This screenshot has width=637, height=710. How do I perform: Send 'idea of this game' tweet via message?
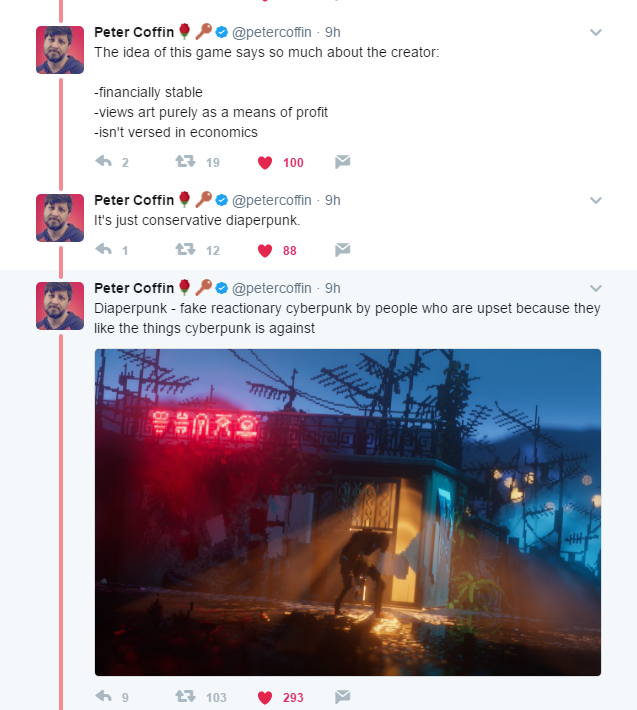(x=343, y=162)
